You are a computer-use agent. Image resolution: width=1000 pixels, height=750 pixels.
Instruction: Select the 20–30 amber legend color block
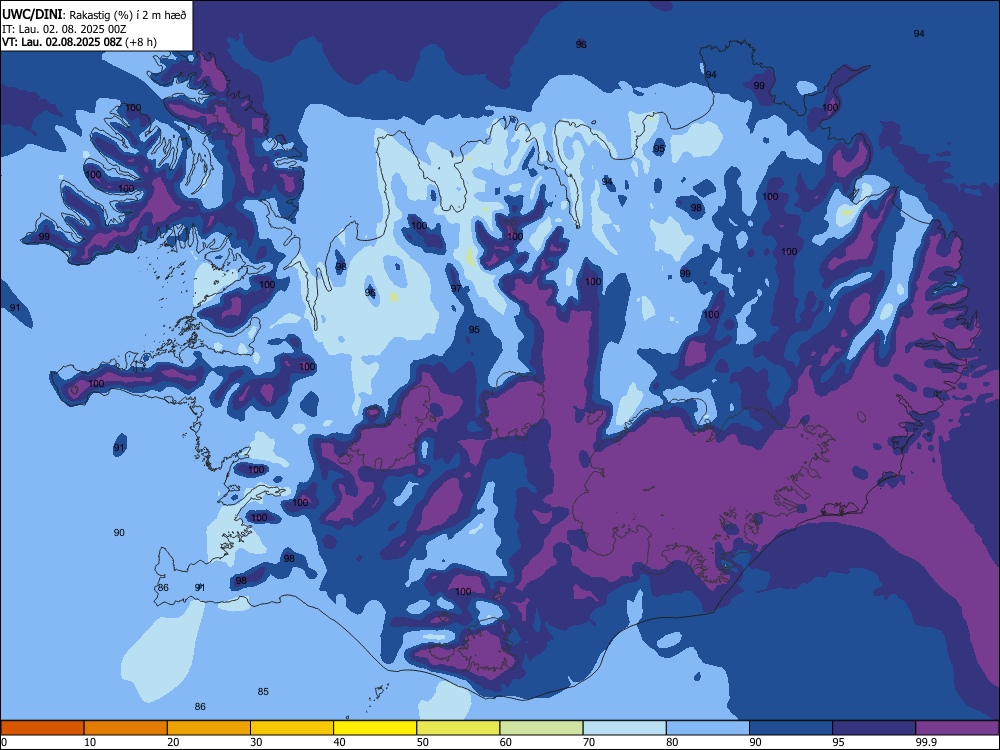point(209,728)
